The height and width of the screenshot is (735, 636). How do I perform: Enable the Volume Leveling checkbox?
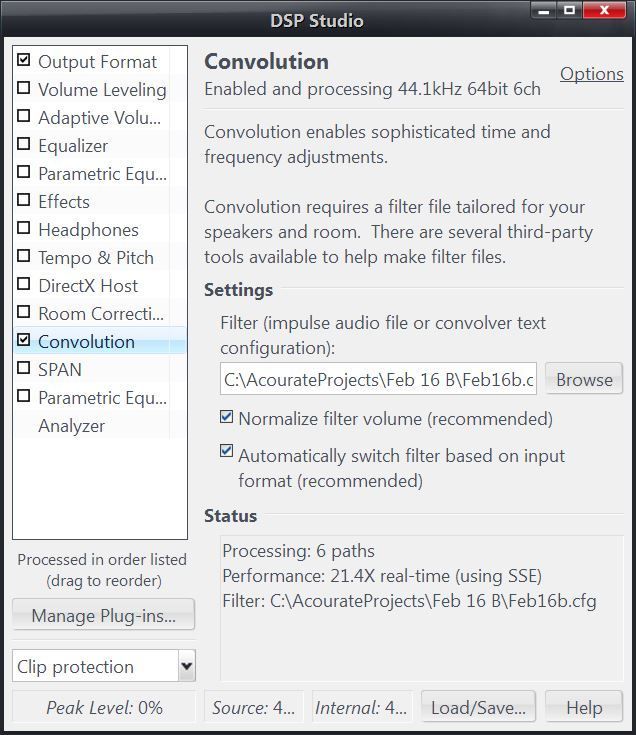pyautogui.click(x=23, y=88)
